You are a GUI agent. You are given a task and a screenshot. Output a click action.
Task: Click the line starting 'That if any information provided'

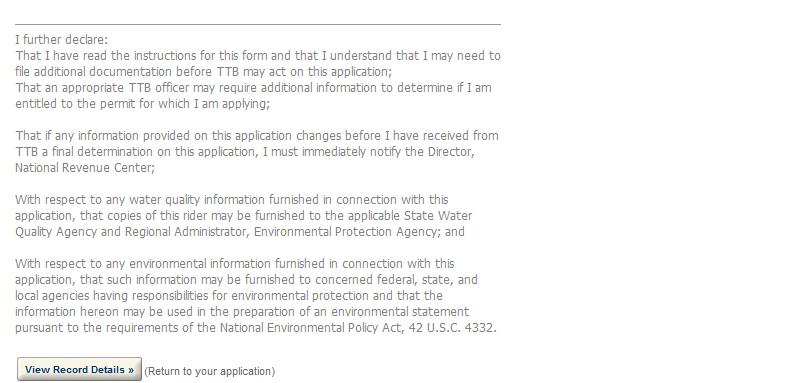pyautogui.click(x=257, y=135)
